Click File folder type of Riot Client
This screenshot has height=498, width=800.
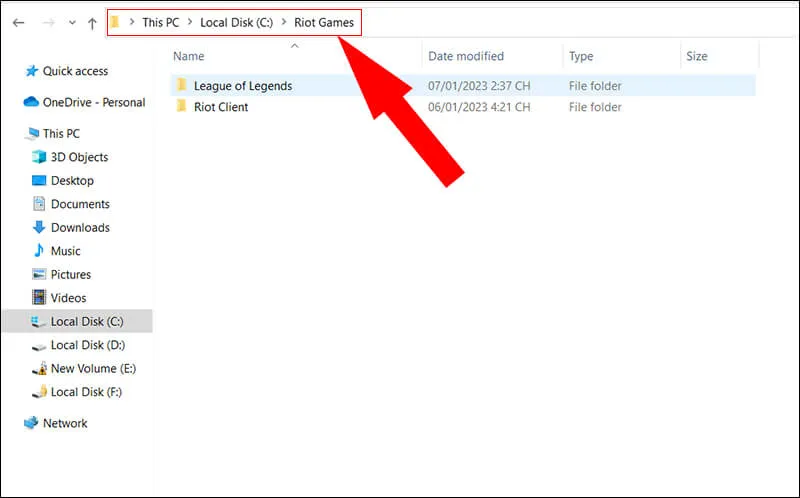click(595, 107)
